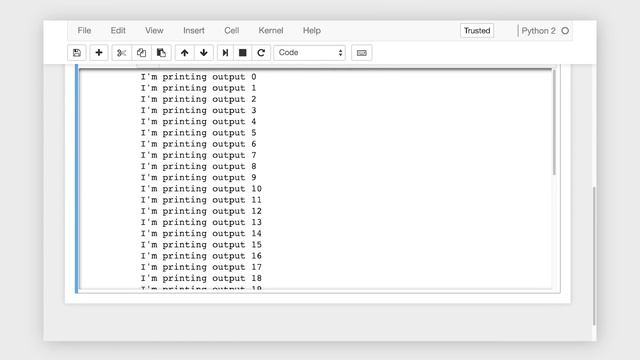Open the Code cell type dropdown
This screenshot has height=360, width=640.
click(x=309, y=53)
